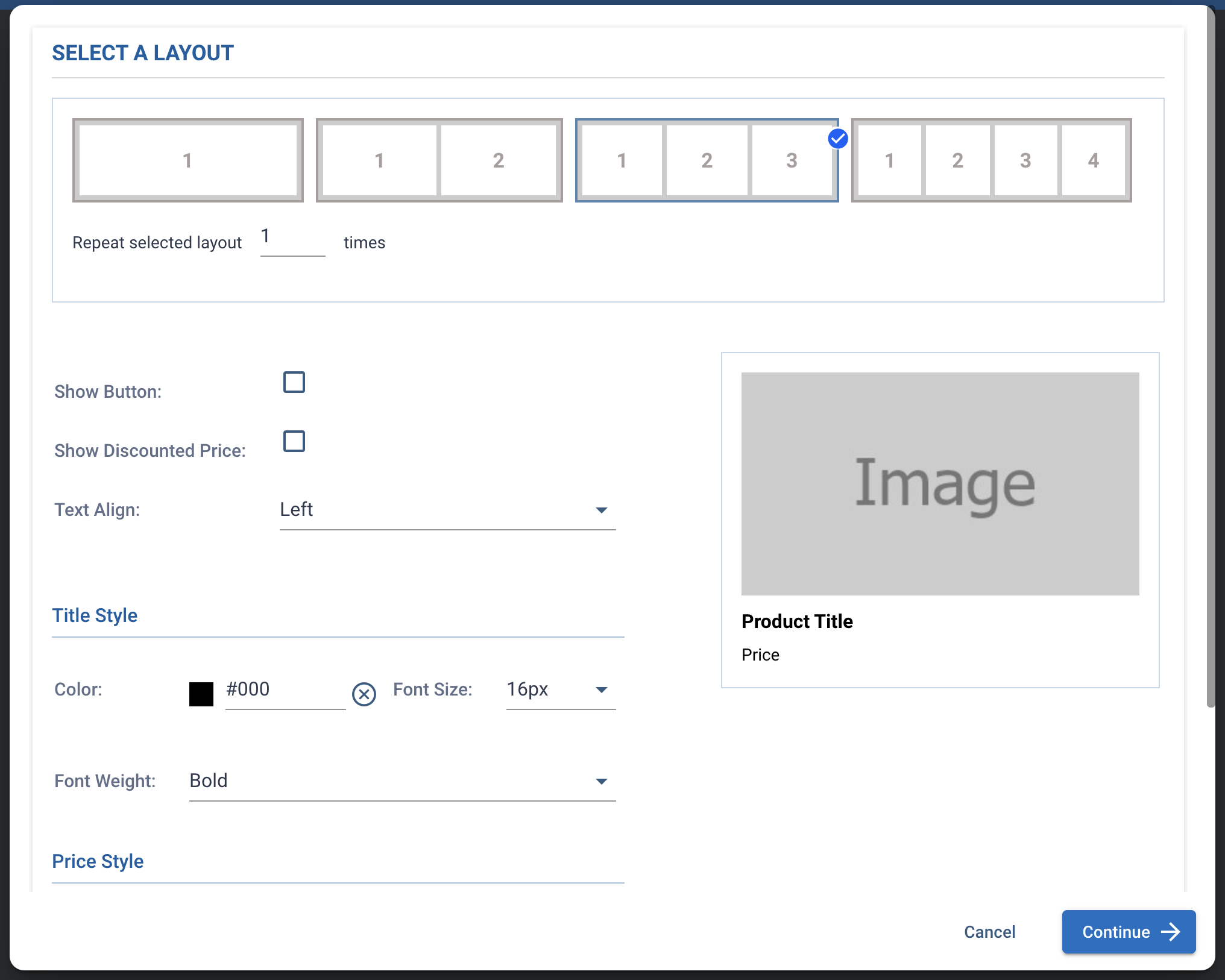Screen dimensions: 1225x980
Task: Click the Product Title text in preview
Action: point(797,621)
